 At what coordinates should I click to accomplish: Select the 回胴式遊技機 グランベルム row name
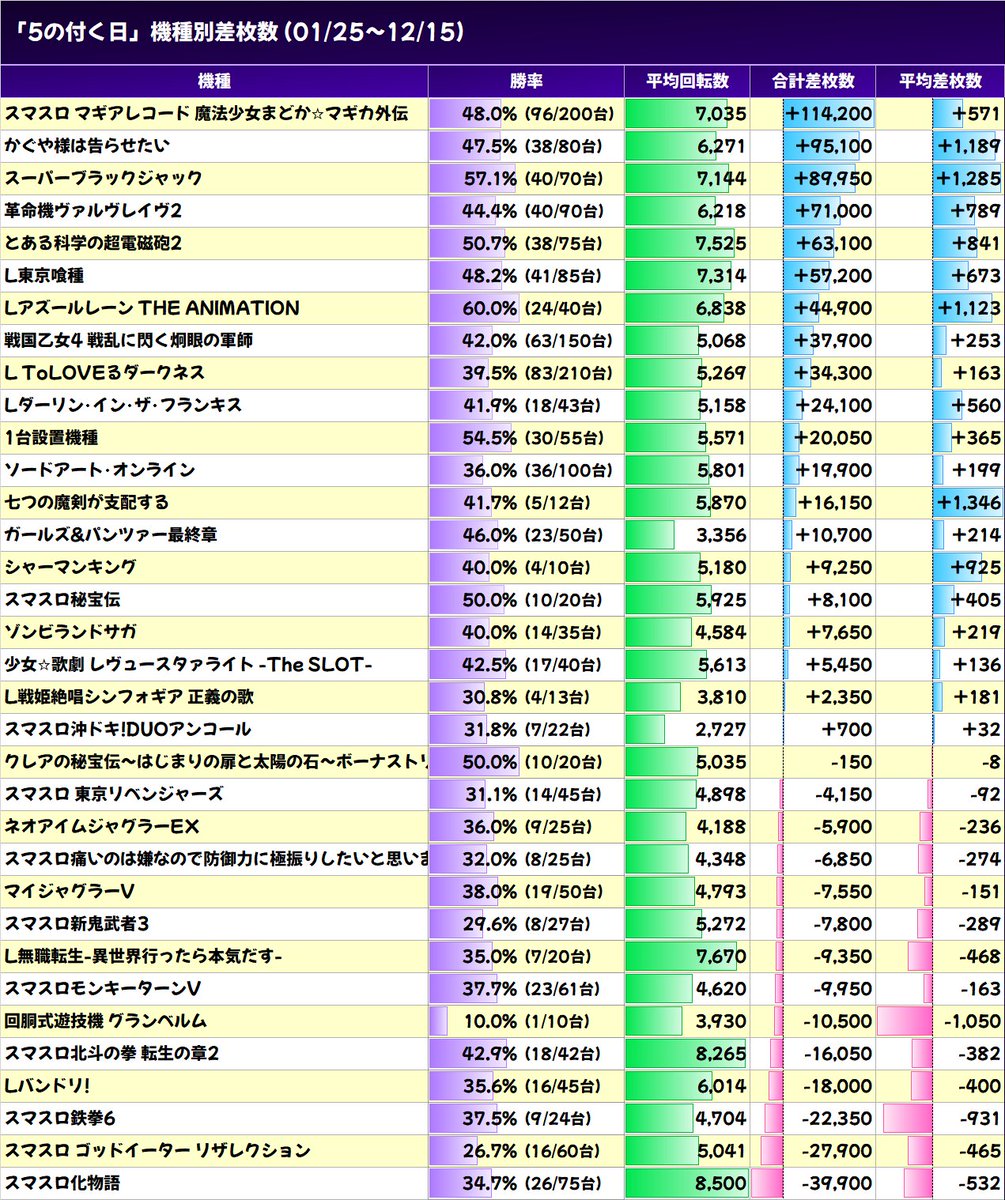106,1021
